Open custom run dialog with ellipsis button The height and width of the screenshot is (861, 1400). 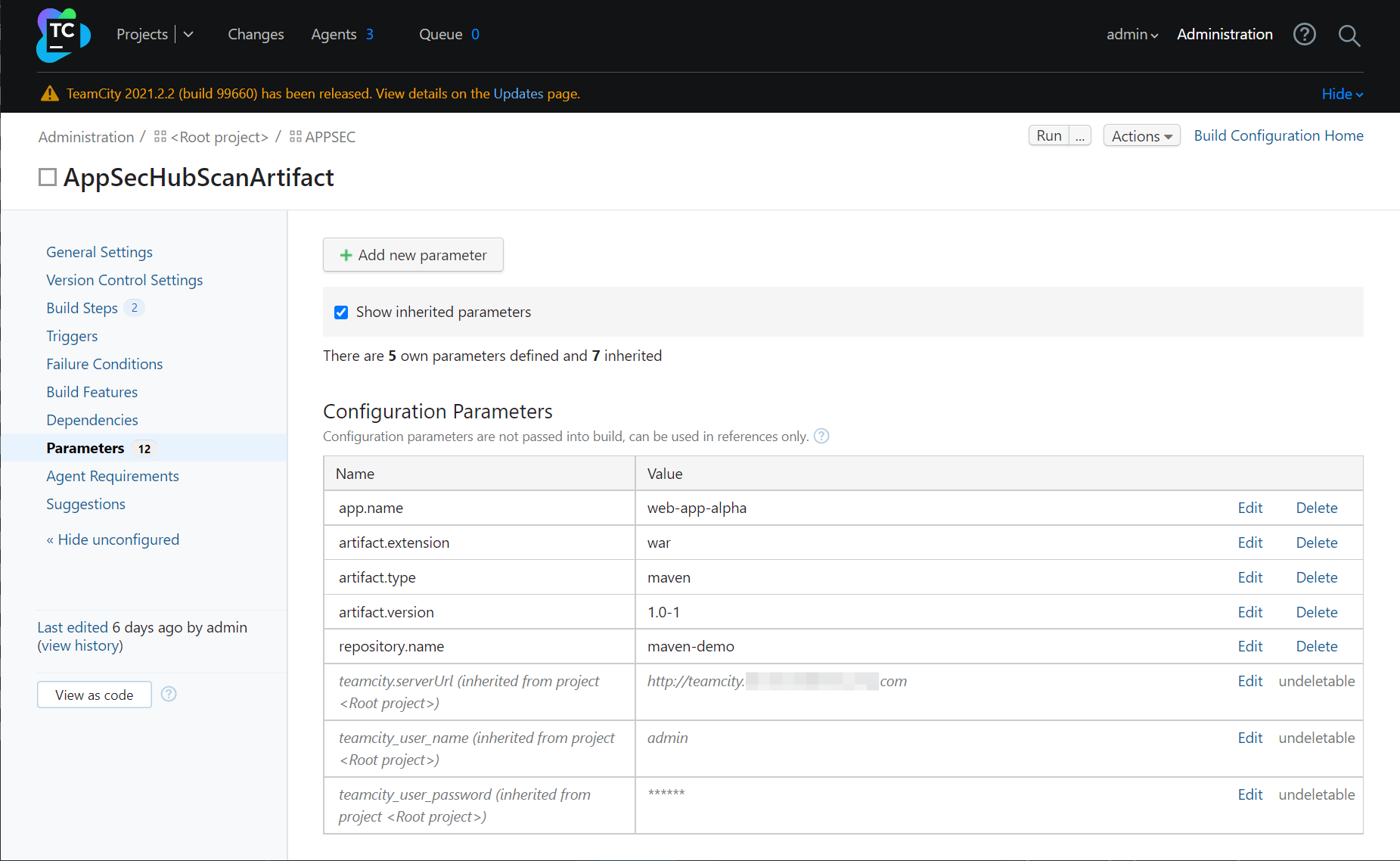1080,135
